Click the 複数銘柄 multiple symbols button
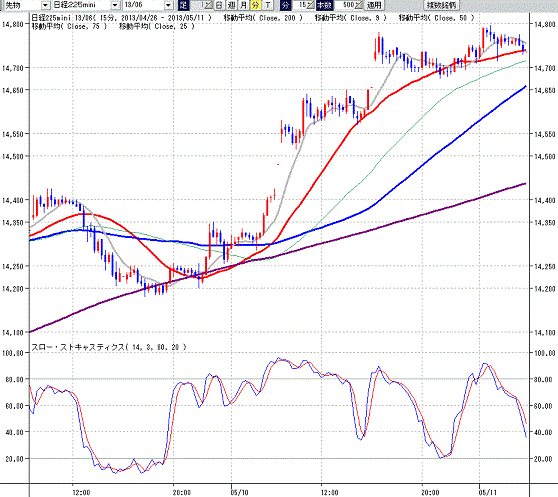Image resolution: width=558 pixels, height=497 pixels. 441,5
